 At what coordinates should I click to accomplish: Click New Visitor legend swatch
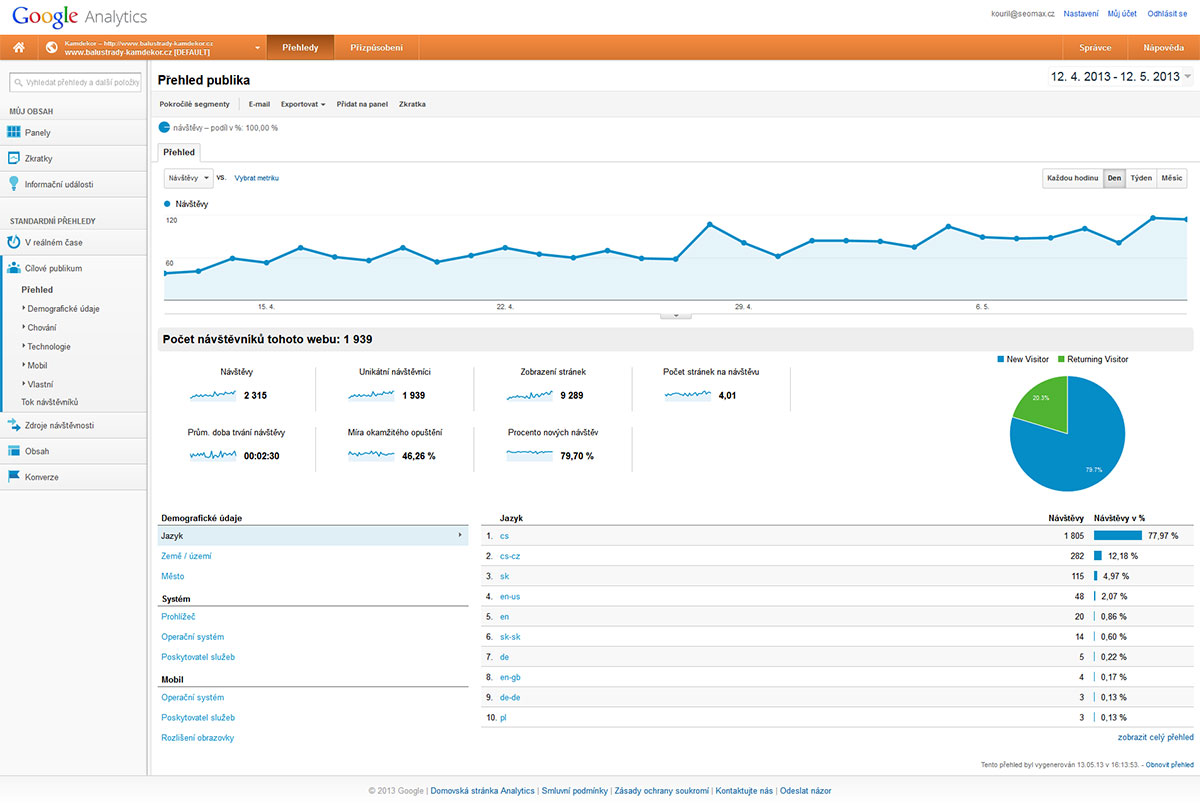click(1000, 359)
